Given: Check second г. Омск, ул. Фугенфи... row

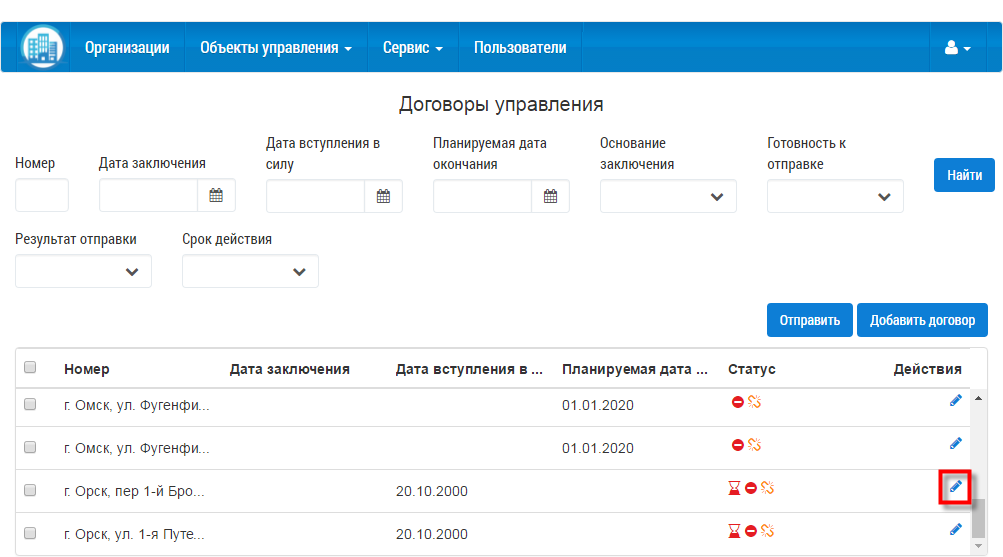Looking at the screenshot, I should click(30, 447).
